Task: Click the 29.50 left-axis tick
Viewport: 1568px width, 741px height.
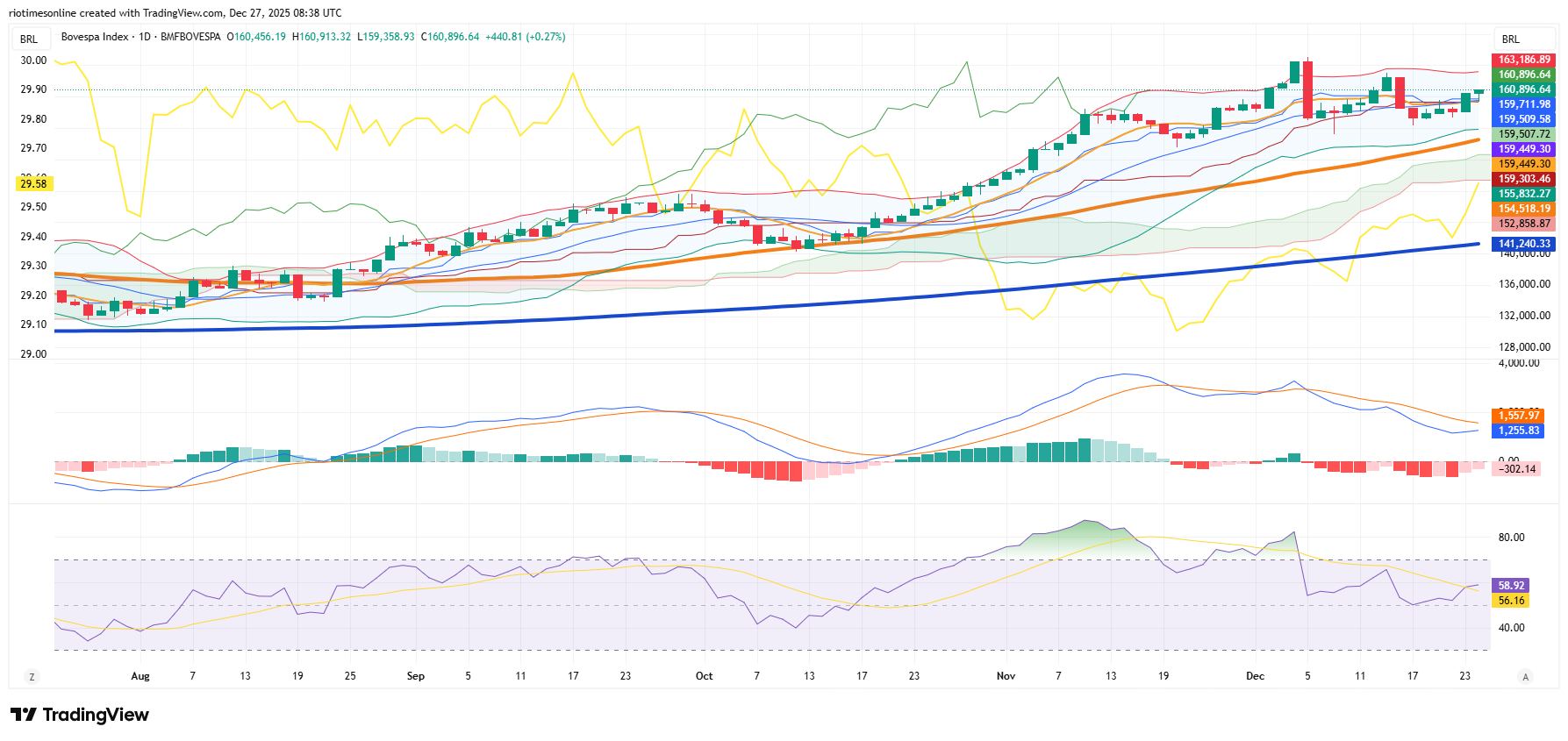Action: [x=33, y=207]
